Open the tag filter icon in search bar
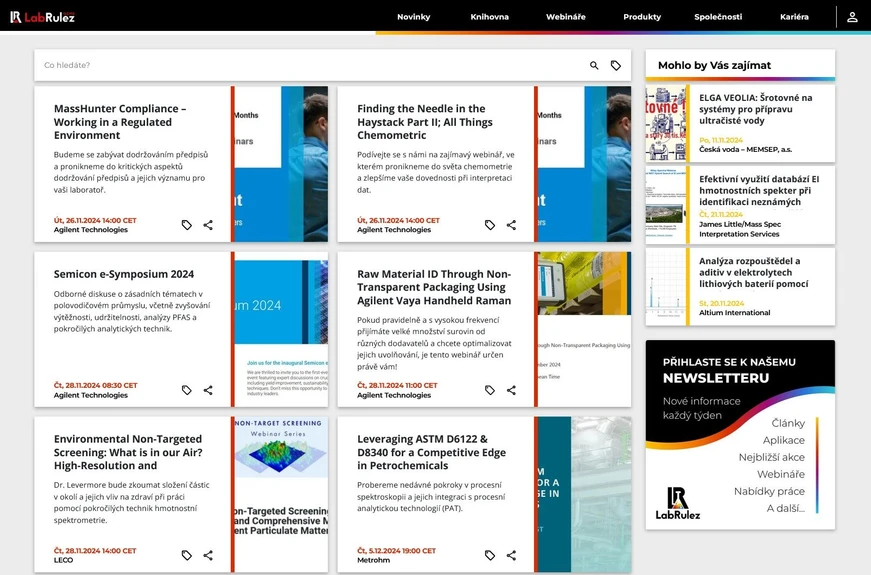 (616, 65)
